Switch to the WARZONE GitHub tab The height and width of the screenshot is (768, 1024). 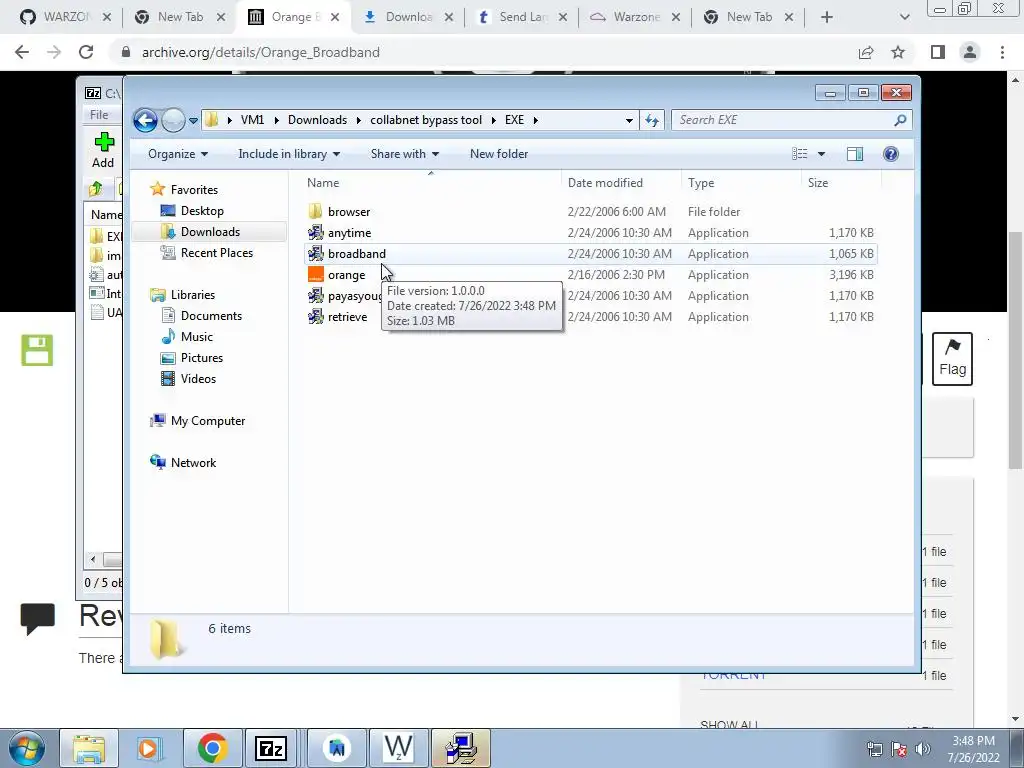[65, 17]
